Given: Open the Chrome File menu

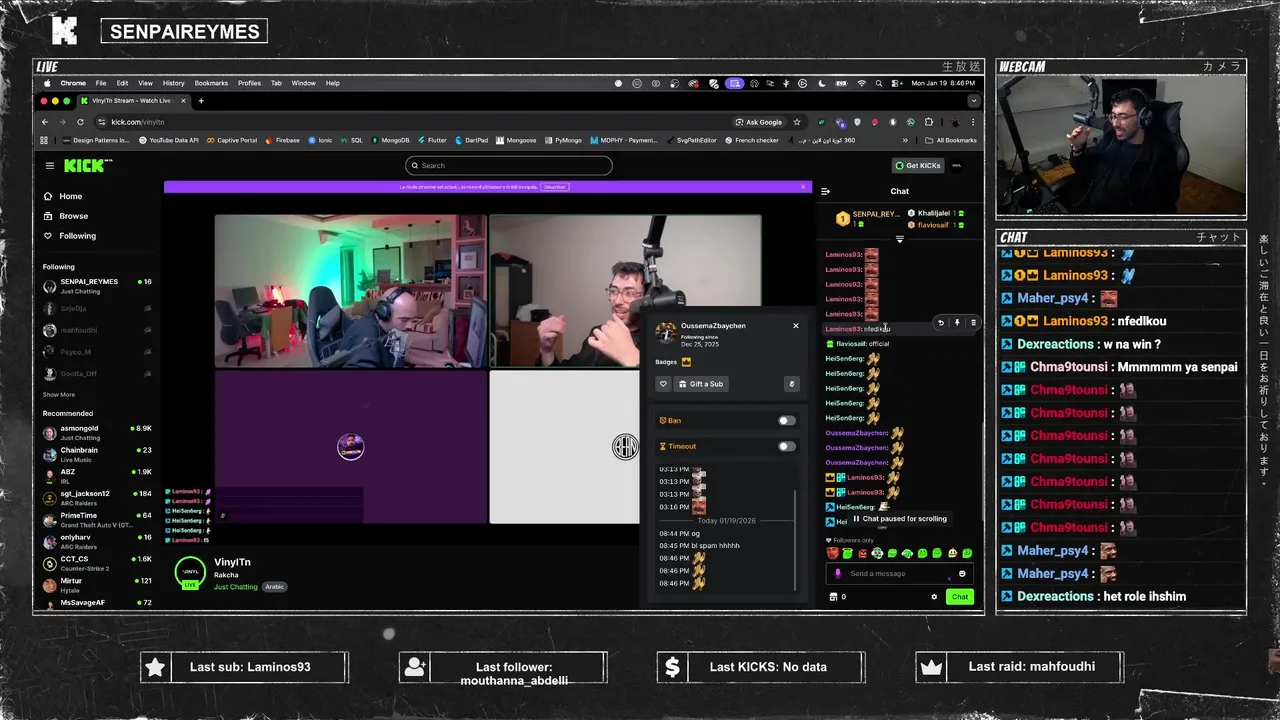Looking at the screenshot, I should (100, 83).
